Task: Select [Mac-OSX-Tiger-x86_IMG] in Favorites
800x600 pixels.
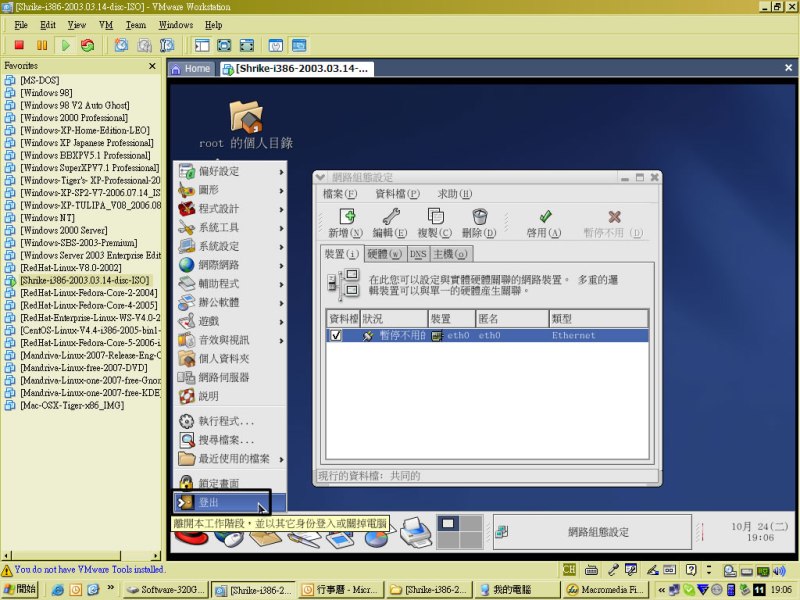Action: click(72, 406)
